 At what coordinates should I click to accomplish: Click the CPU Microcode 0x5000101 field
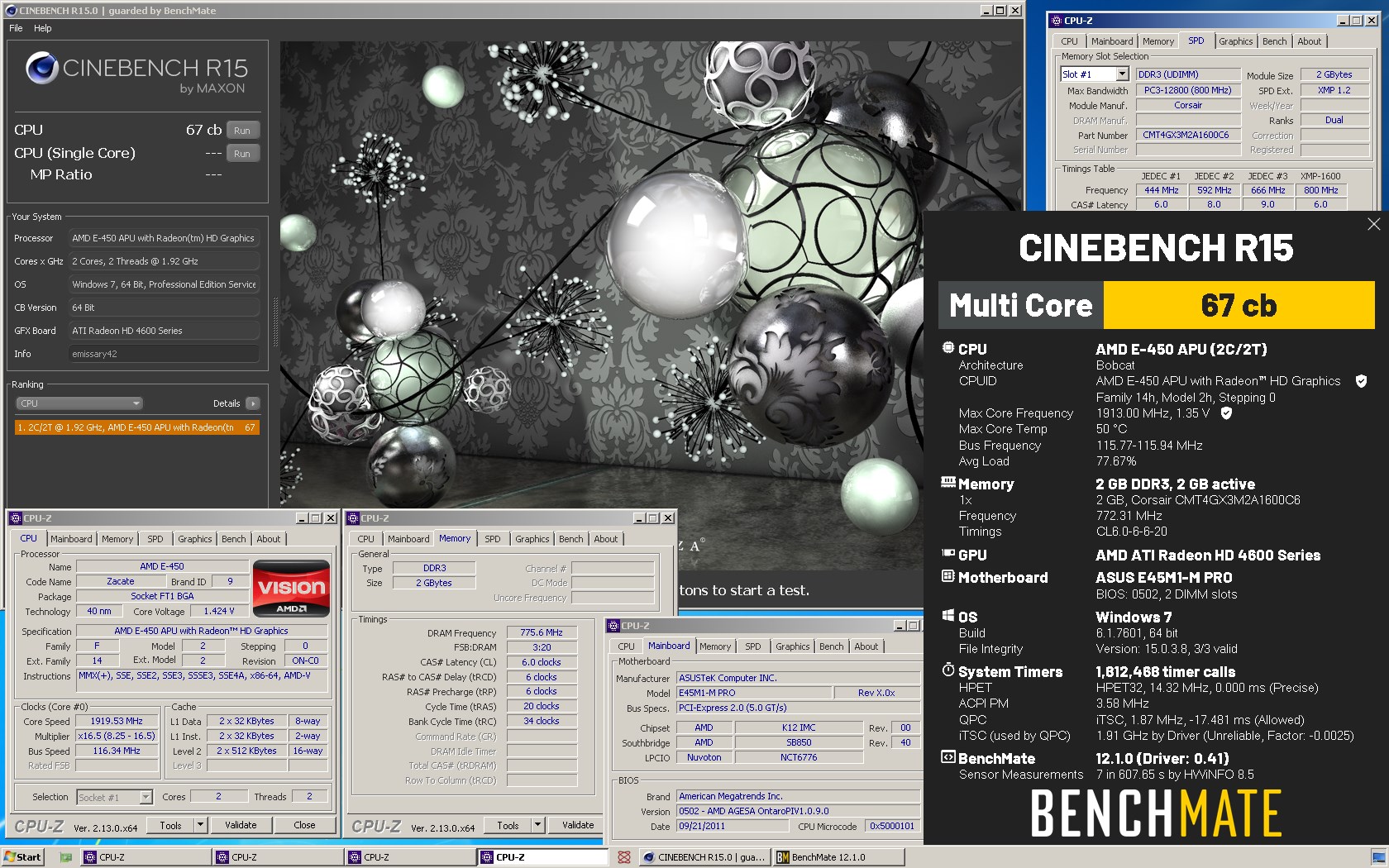[x=891, y=826]
